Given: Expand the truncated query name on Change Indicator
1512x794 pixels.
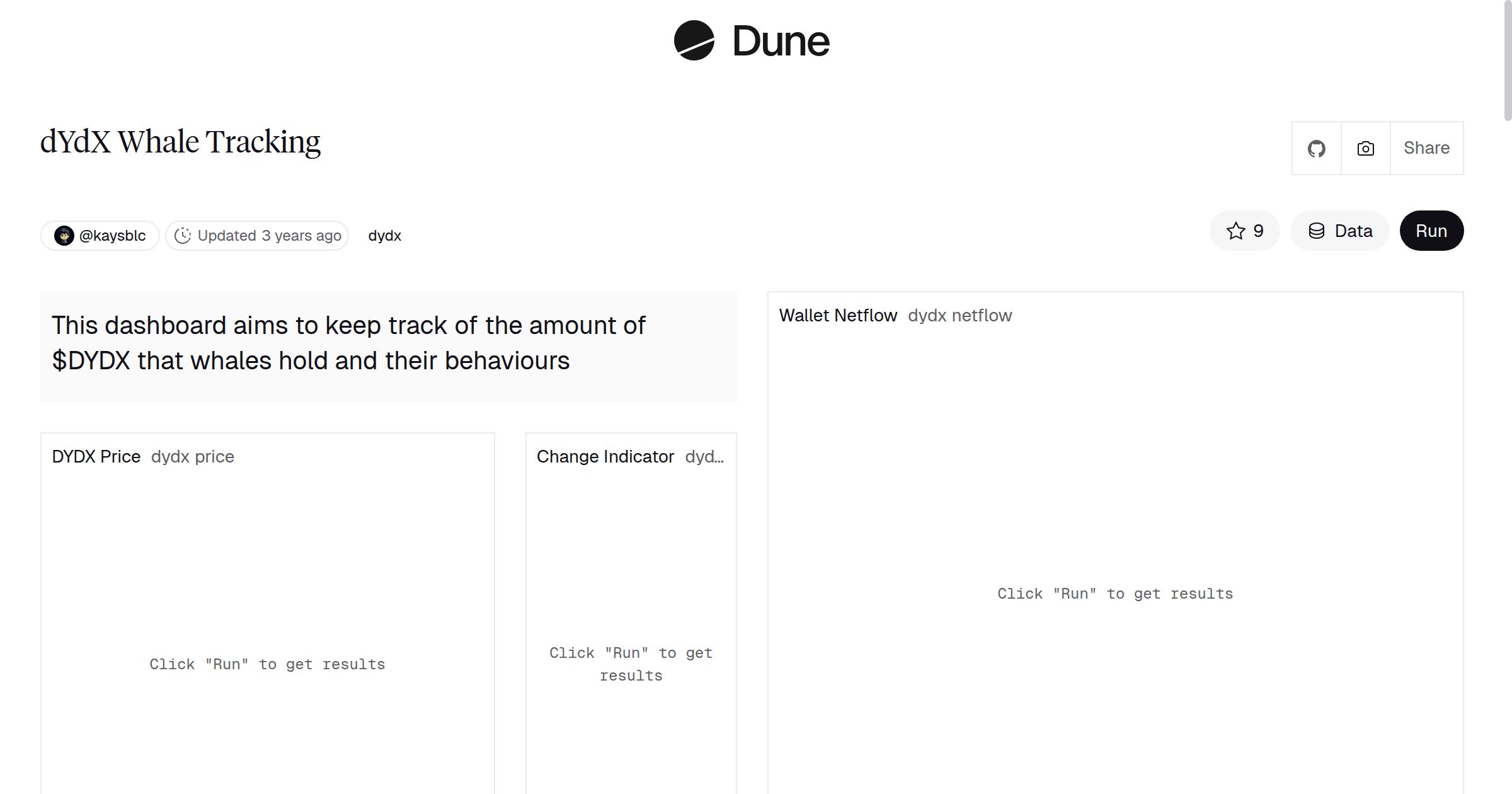Looking at the screenshot, I should coord(704,456).
